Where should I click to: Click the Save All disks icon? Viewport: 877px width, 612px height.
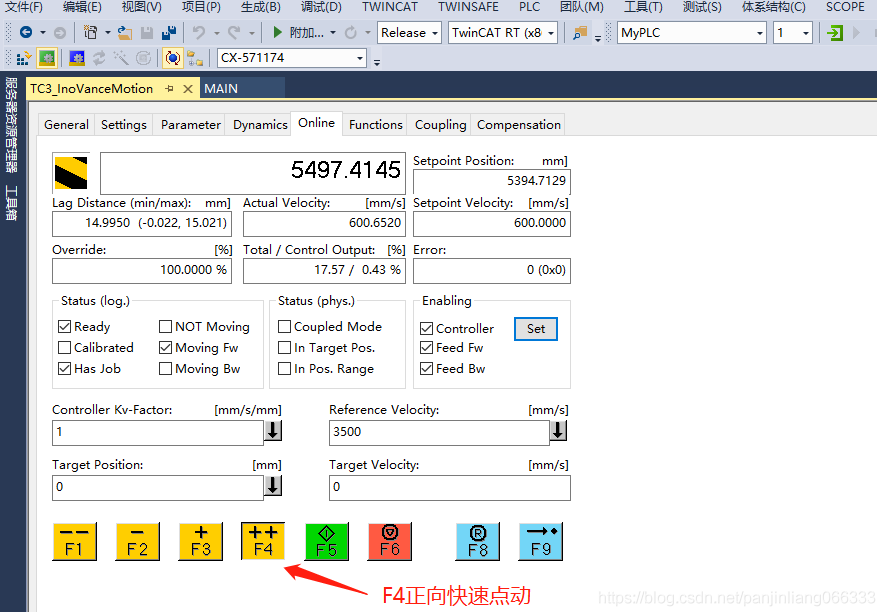point(169,33)
